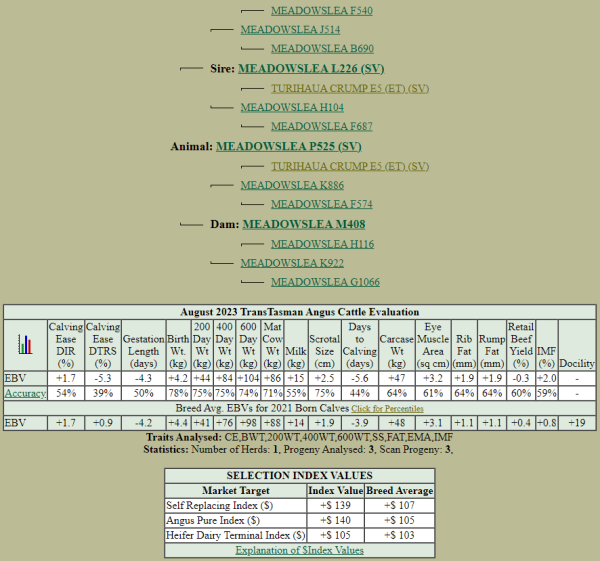This screenshot has width=600, height=561.
Task: Click the Eye Muscle Area column header
Action: [x=433, y=345]
